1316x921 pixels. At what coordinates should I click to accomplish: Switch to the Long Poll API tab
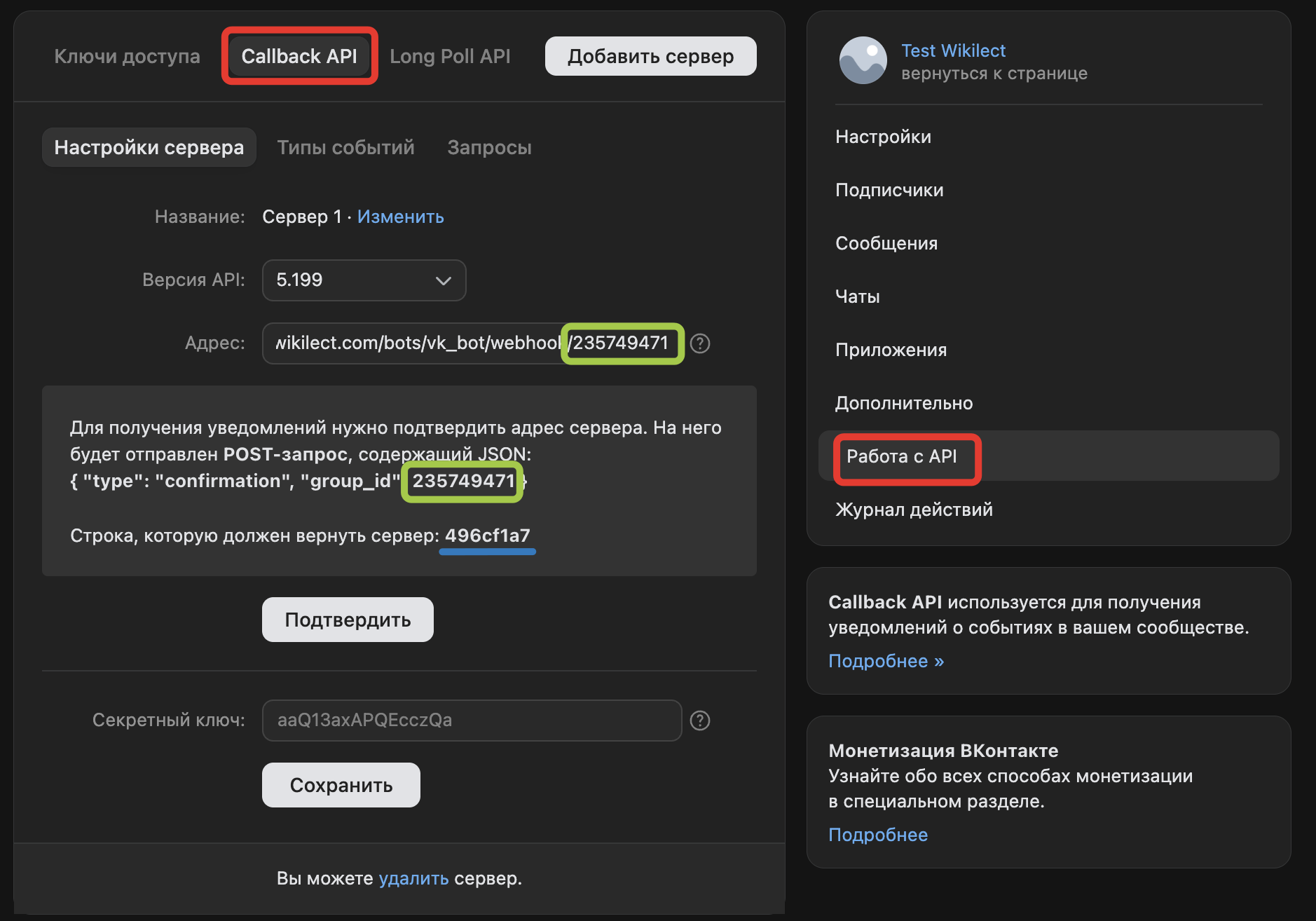[x=451, y=55]
